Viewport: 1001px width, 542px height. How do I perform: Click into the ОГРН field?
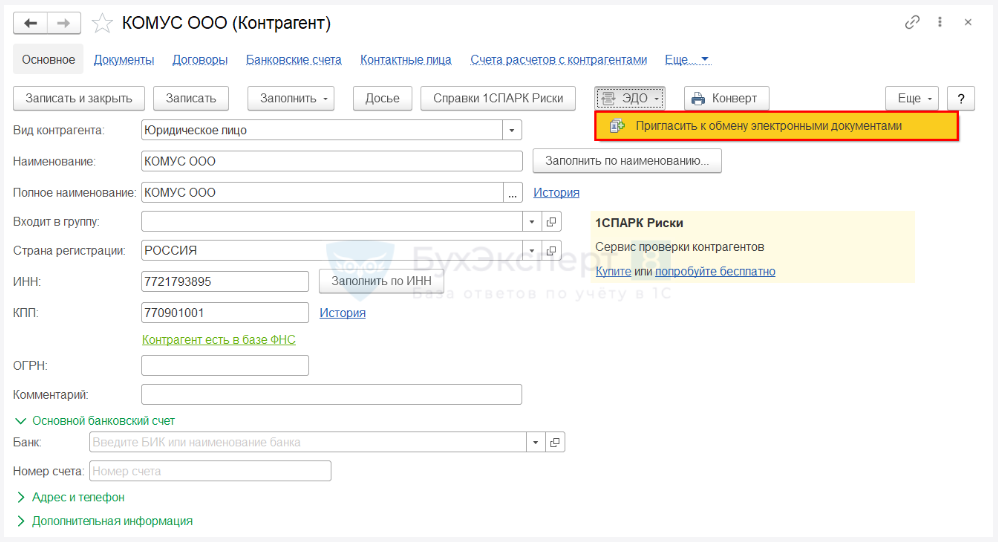click(225, 366)
